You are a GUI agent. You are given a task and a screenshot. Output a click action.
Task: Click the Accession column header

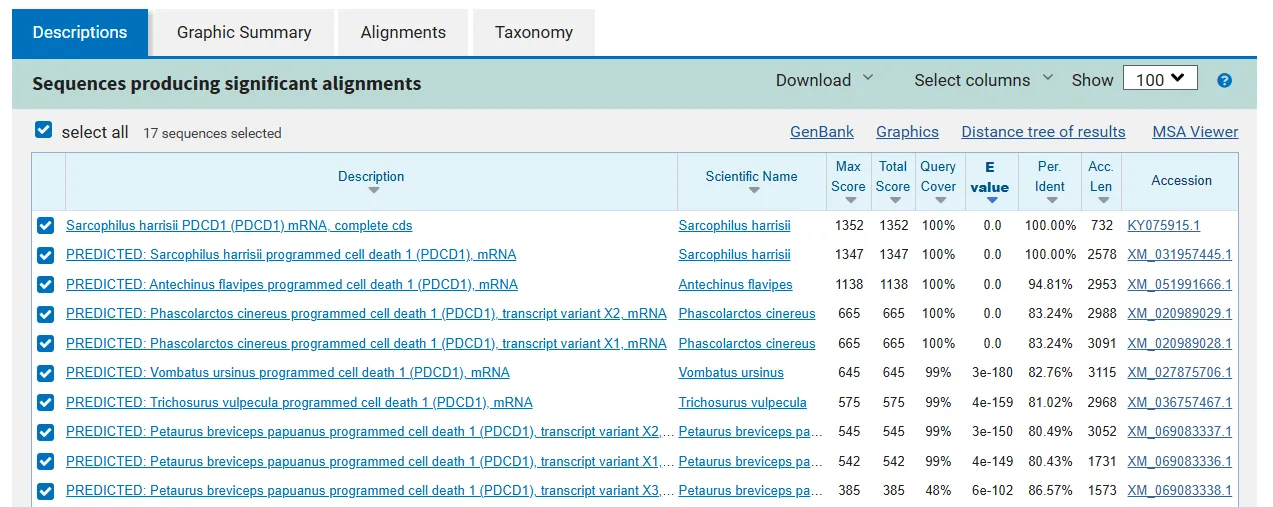[x=1181, y=181]
